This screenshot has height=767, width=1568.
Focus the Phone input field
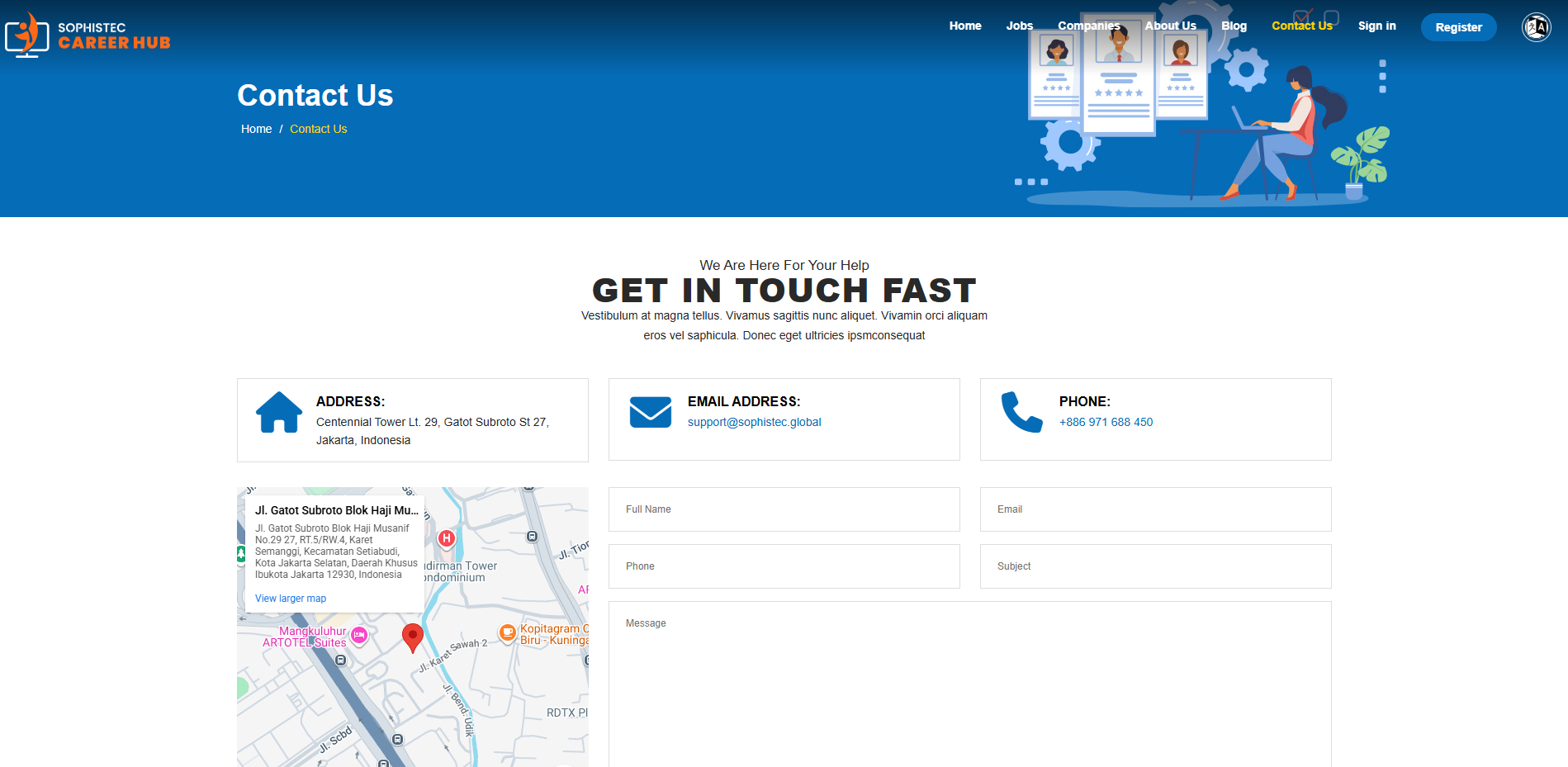pos(784,566)
